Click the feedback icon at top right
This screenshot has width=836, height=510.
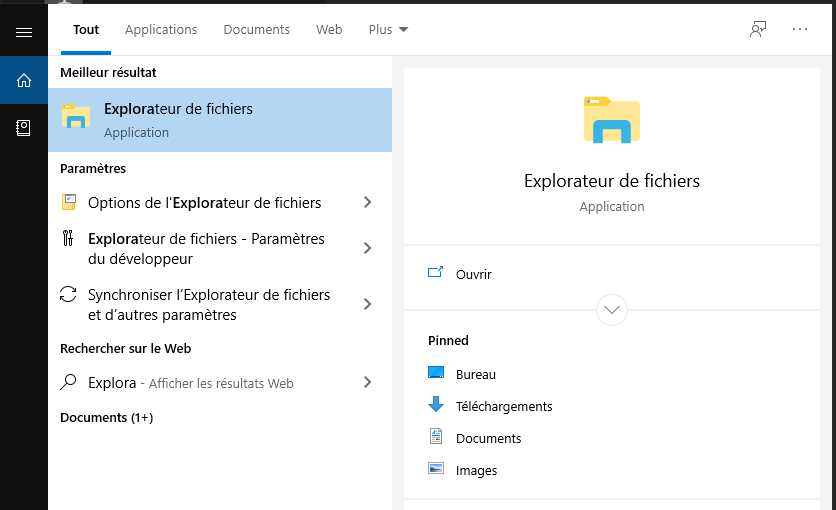758,29
